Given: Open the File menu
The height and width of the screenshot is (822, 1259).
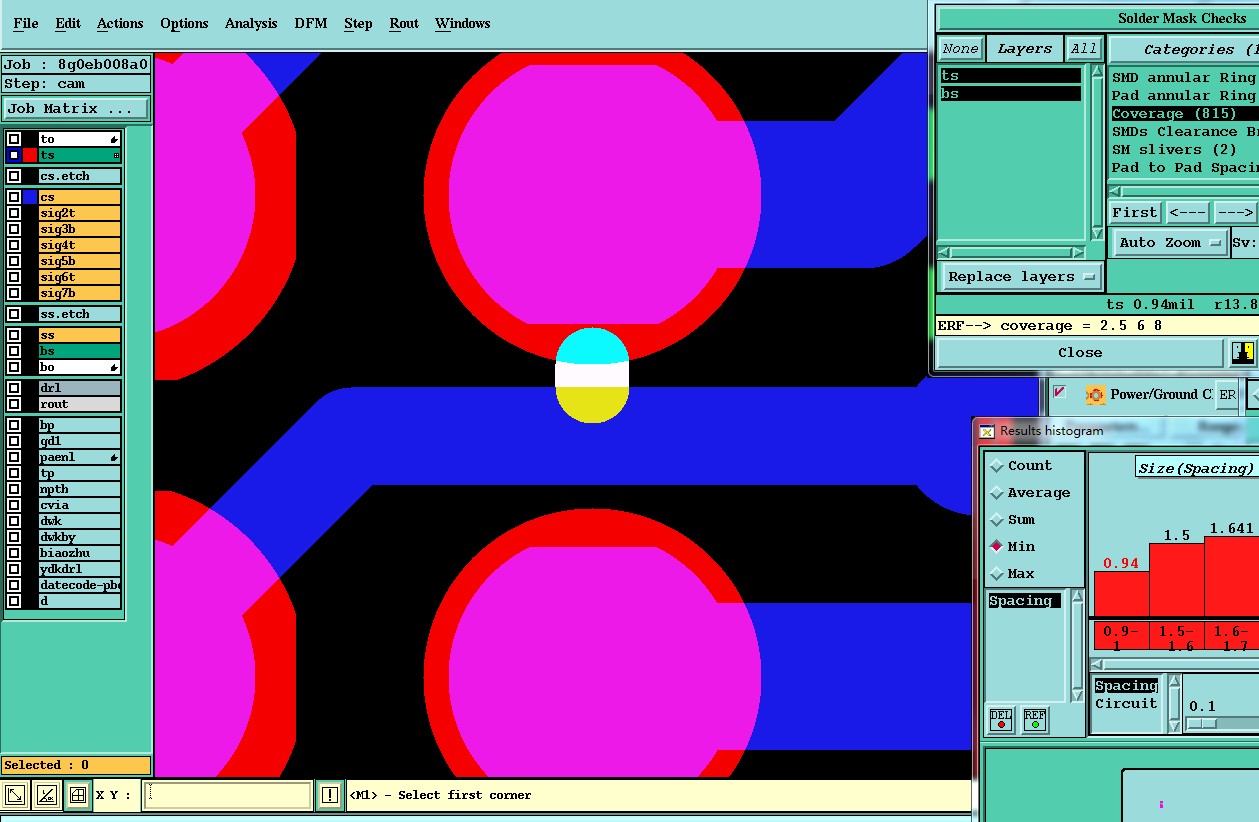Looking at the screenshot, I should pos(26,23).
